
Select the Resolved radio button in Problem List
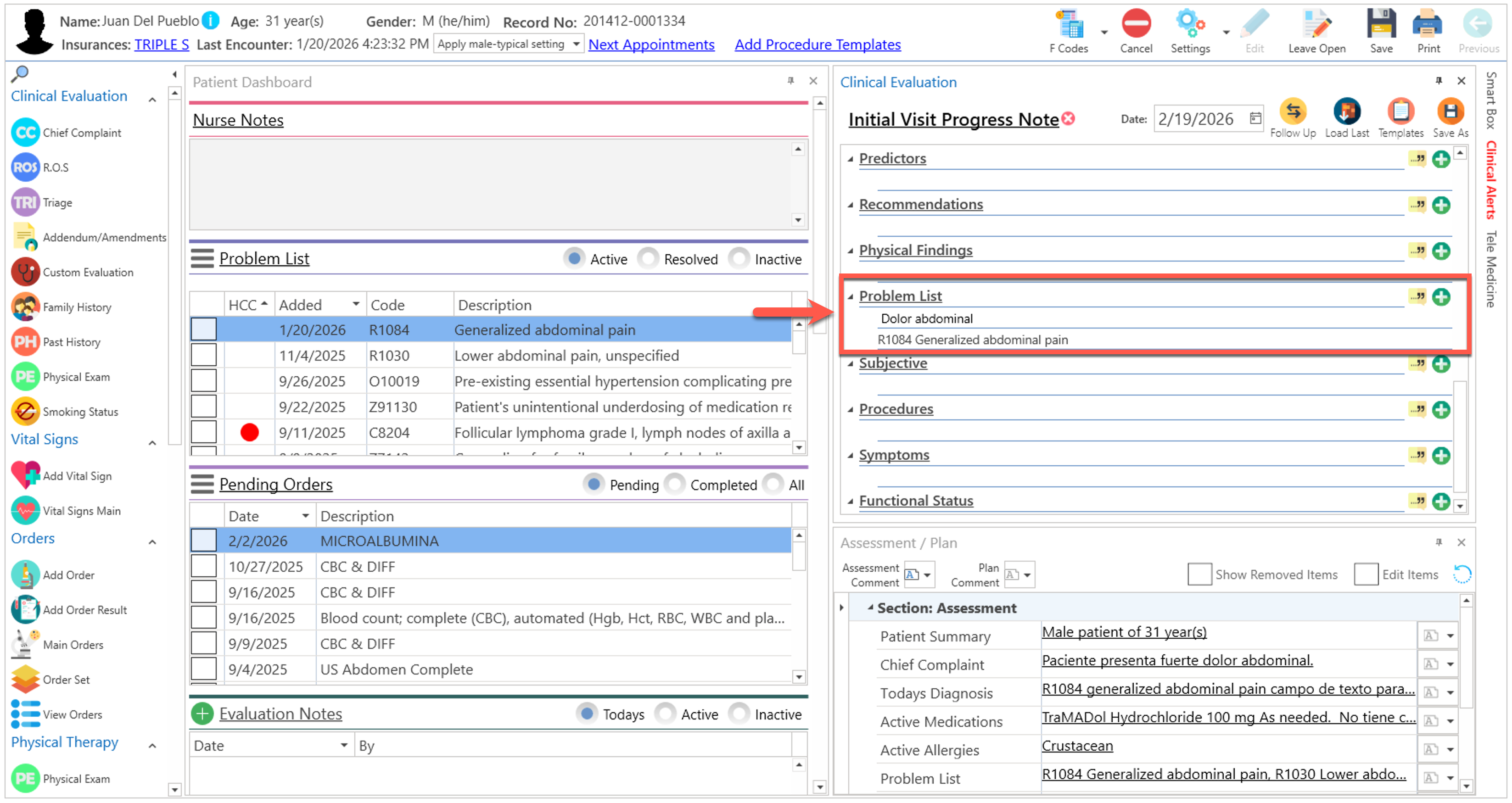(649, 259)
